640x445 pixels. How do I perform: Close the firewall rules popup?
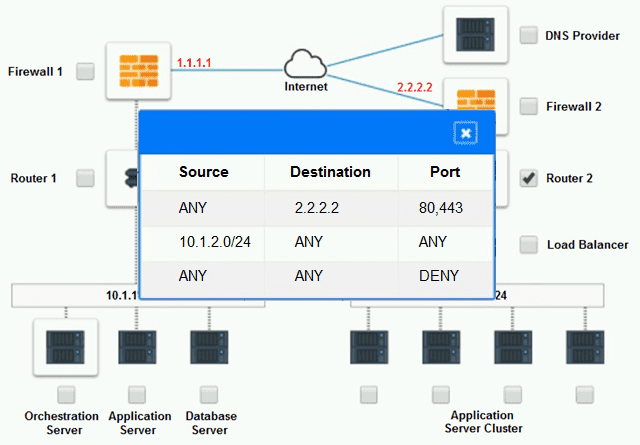[467, 133]
